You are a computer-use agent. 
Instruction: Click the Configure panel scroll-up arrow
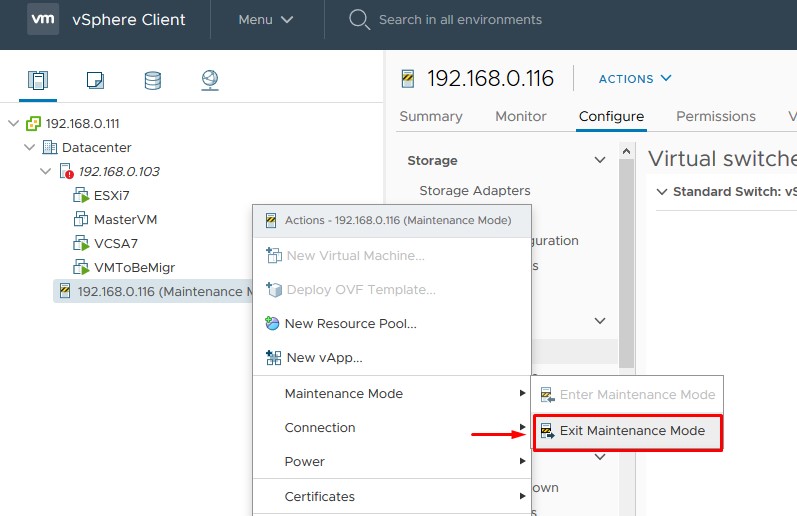[626, 151]
